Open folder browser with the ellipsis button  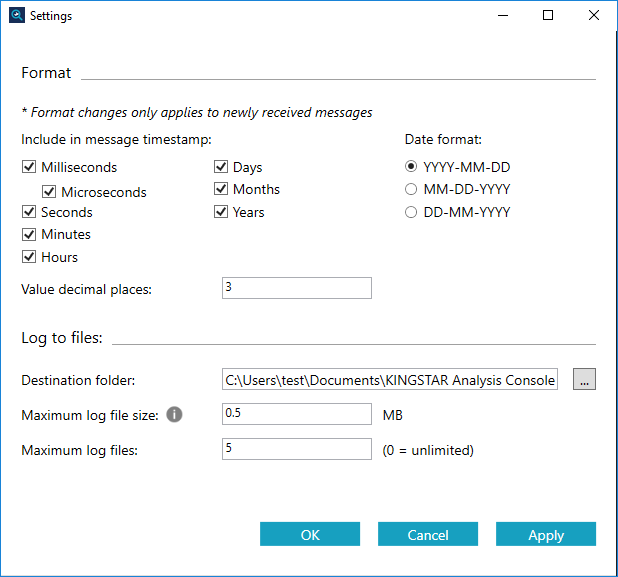[x=583, y=380]
